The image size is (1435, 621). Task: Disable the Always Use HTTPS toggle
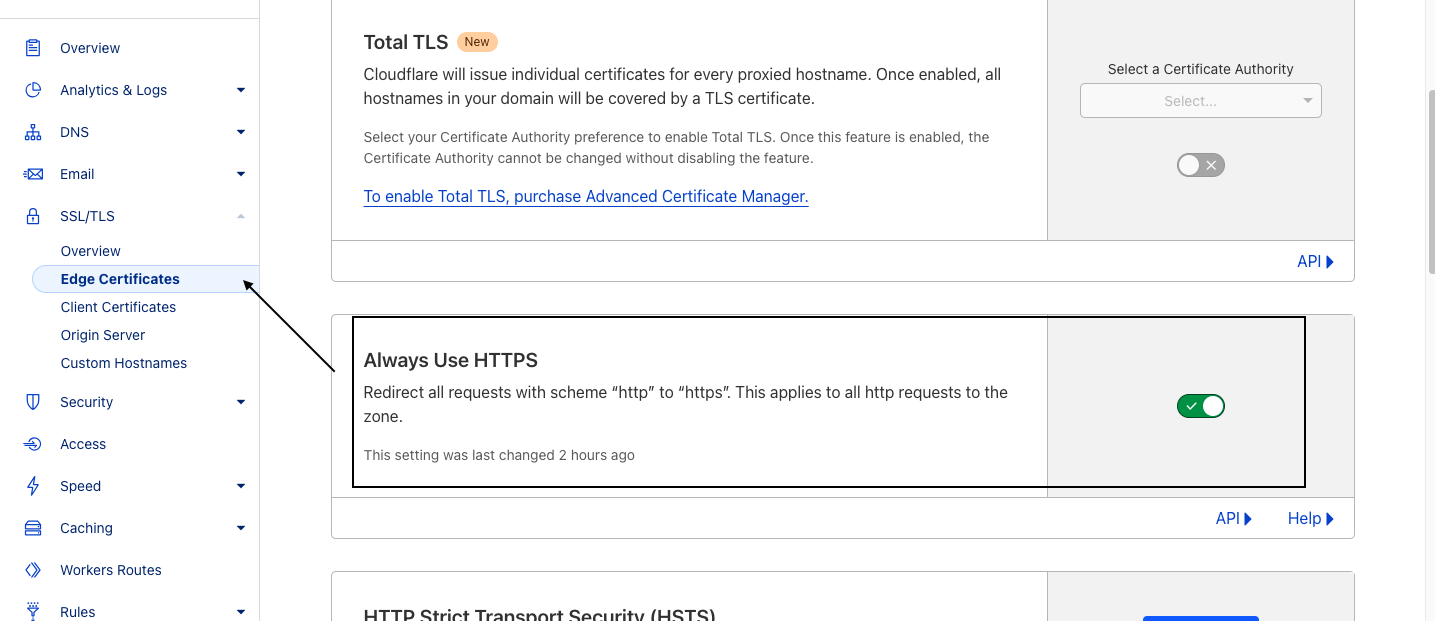(1200, 406)
